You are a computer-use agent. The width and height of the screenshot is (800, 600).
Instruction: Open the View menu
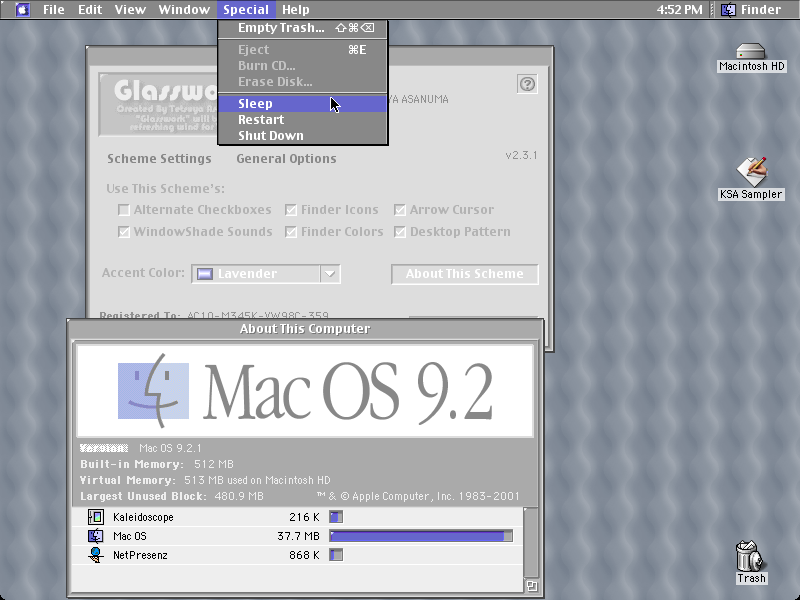[130, 10]
